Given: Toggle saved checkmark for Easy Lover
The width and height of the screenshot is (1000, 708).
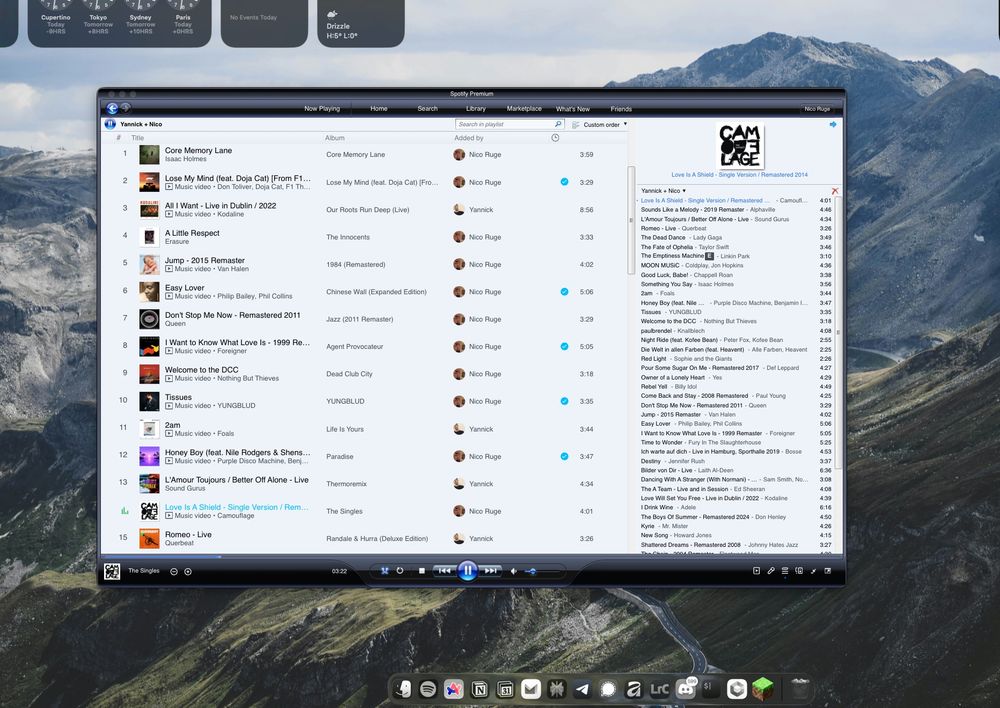Looking at the screenshot, I should pyautogui.click(x=564, y=291).
